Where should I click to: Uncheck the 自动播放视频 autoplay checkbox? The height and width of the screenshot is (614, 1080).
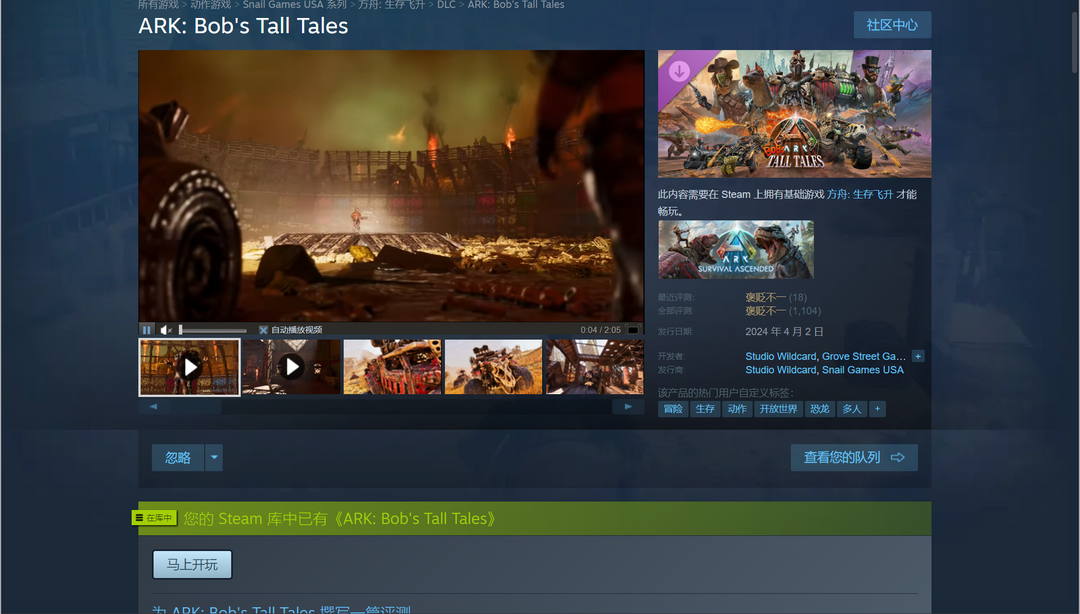point(263,330)
